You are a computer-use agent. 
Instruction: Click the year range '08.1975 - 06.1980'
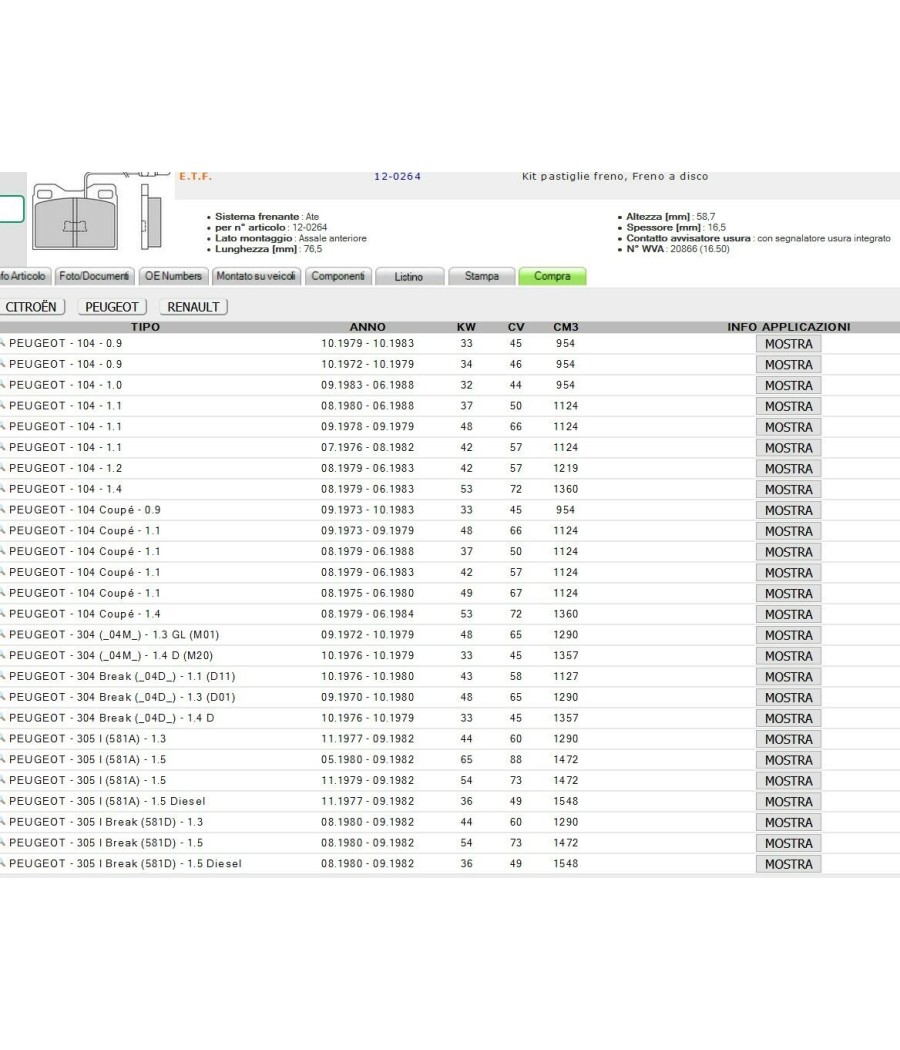click(368, 593)
